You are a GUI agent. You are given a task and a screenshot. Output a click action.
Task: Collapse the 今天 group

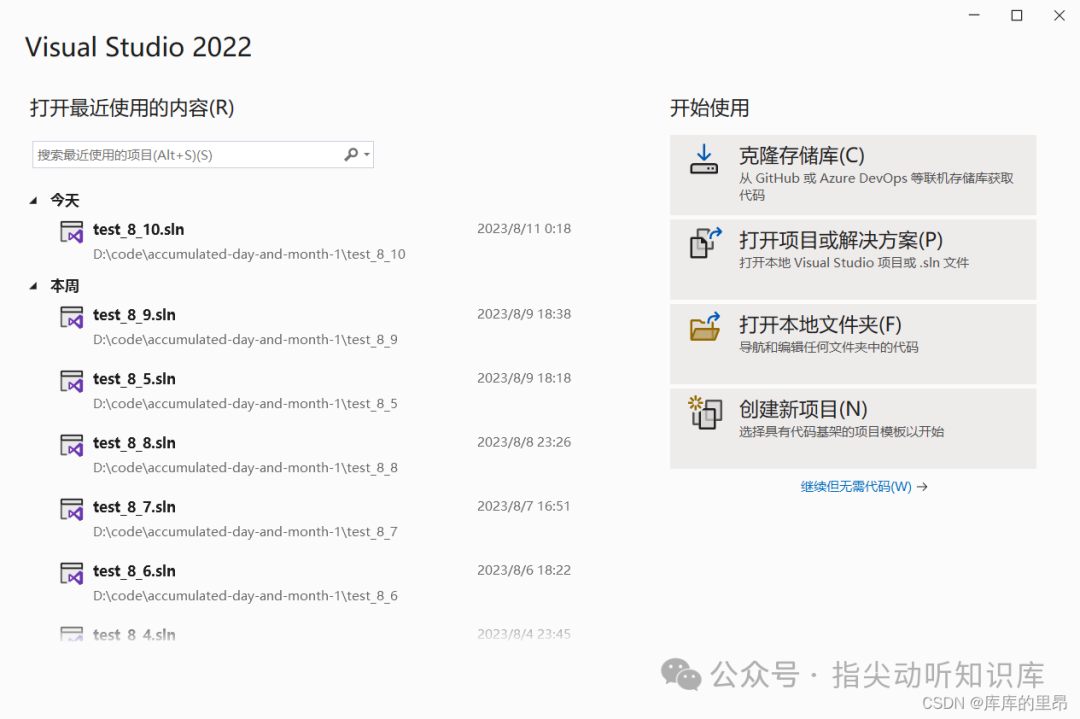coord(33,200)
